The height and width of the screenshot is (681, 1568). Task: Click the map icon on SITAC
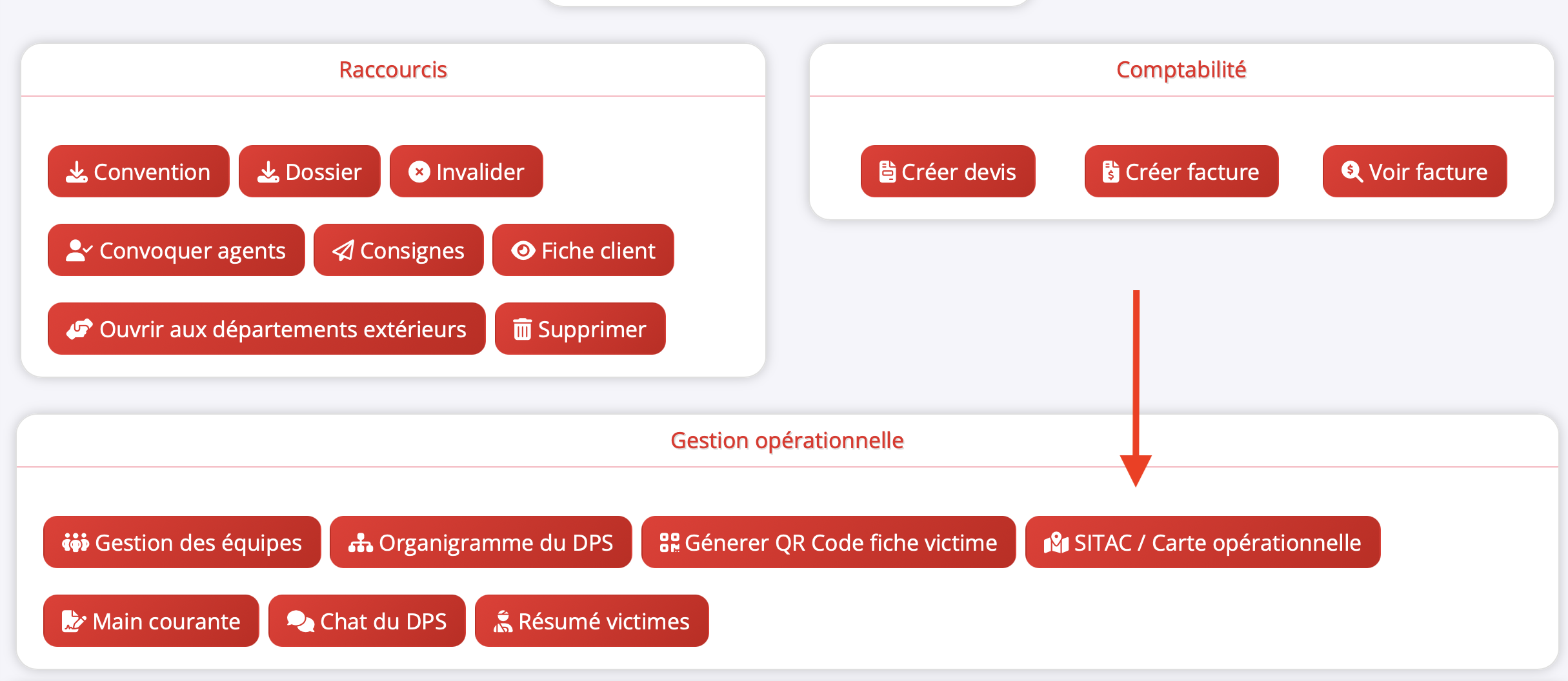pyautogui.click(x=1056, y=543)
